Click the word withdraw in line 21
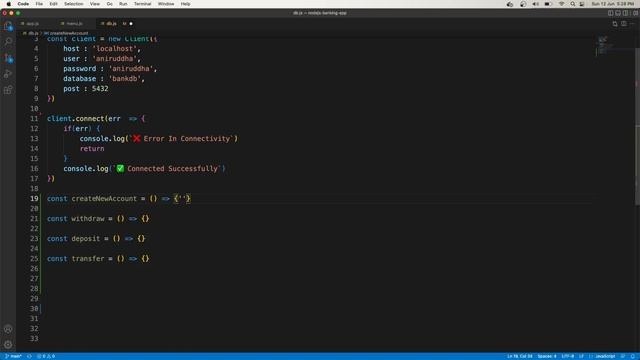Viewport: 640px width, 360px height. [88, 219]
